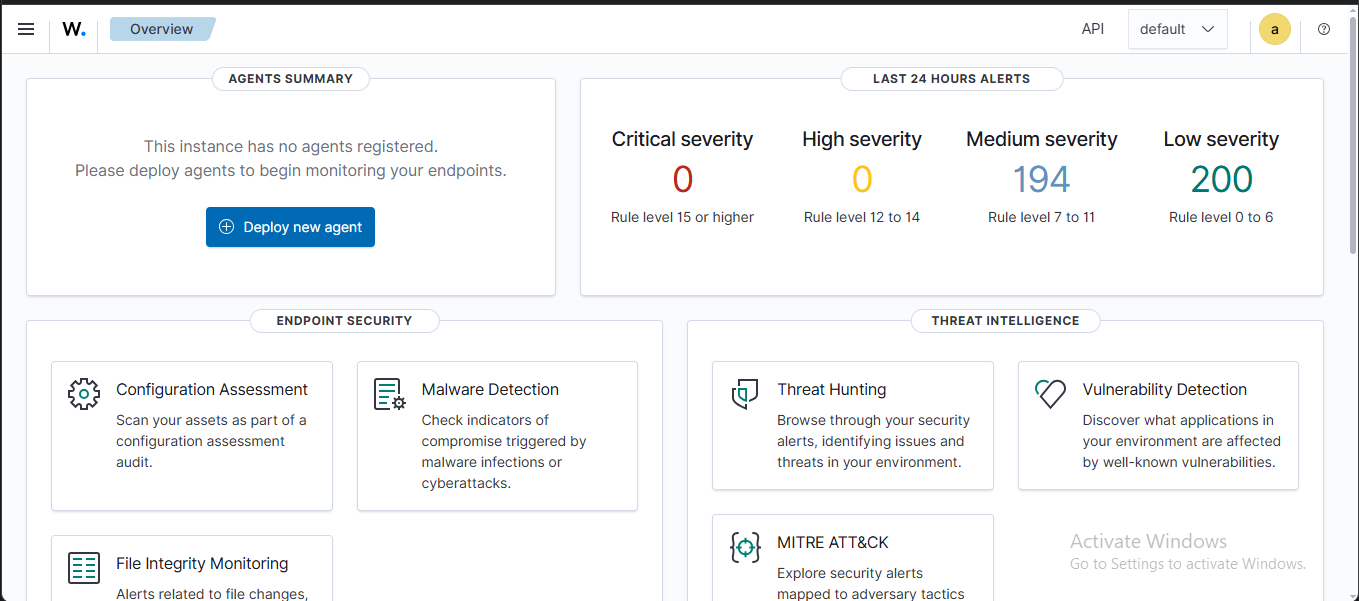The height and width of the screenshot is (601, 1359).
Task: Click the Medium severity count 194
Action: tap(1042, 179)
